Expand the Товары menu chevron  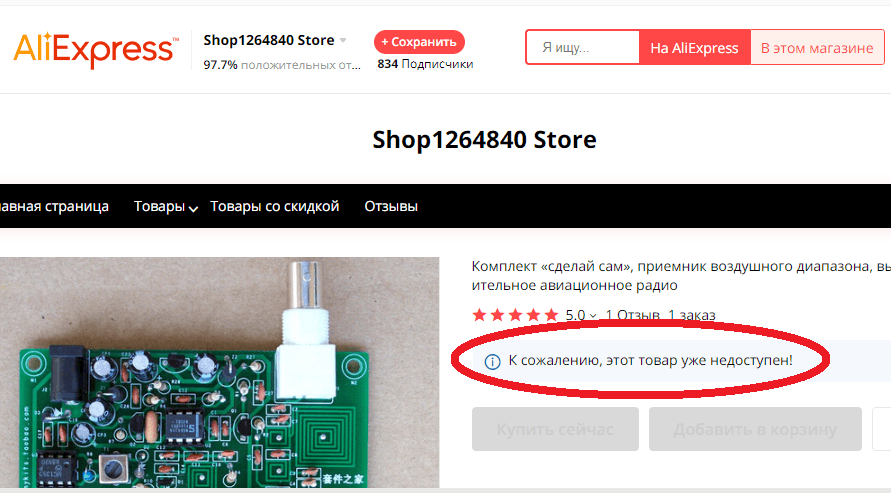(x=193, y=208)
